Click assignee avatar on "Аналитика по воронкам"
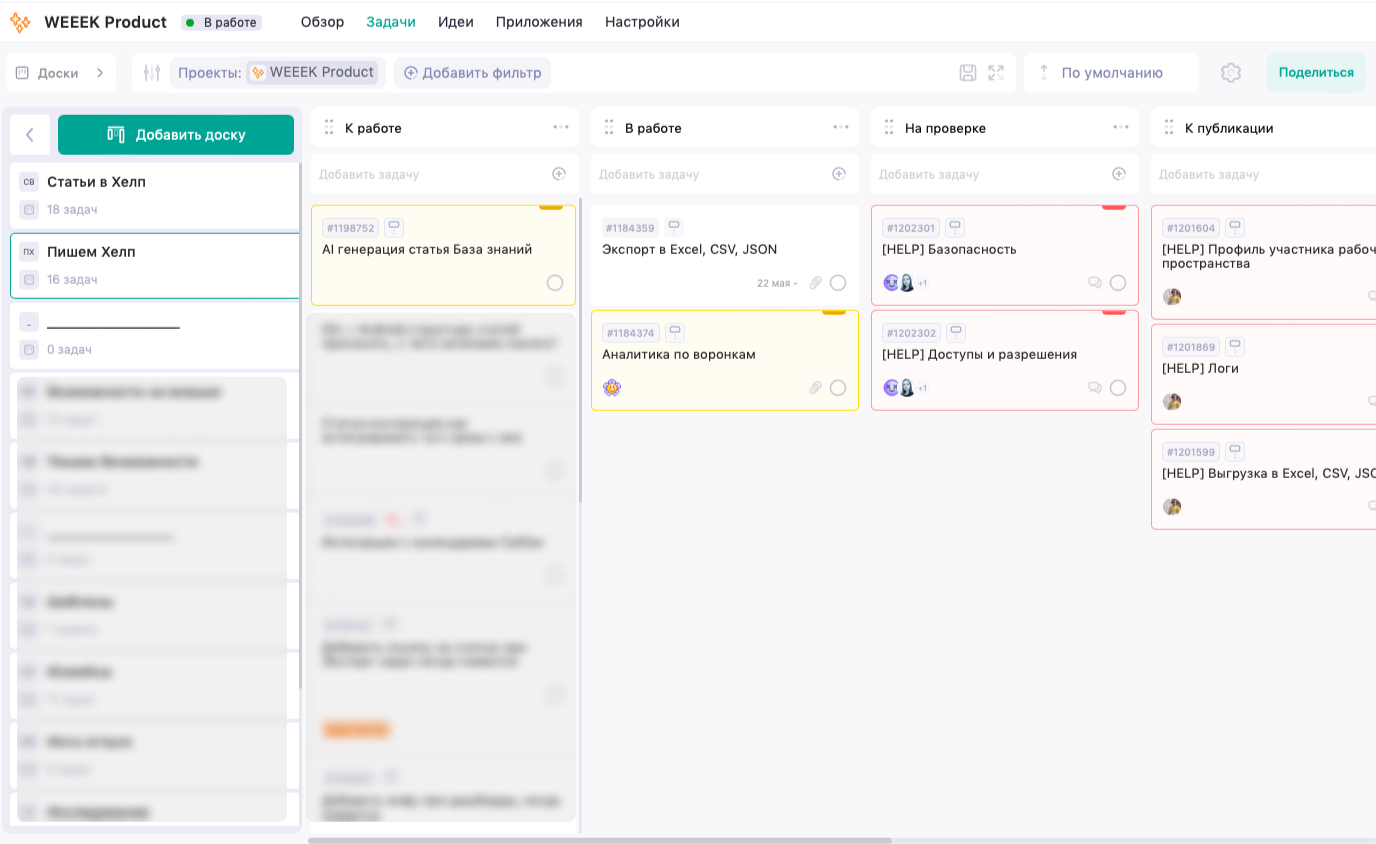The image size is (1376, 844). pyautogui.click(x=612, y=387)
